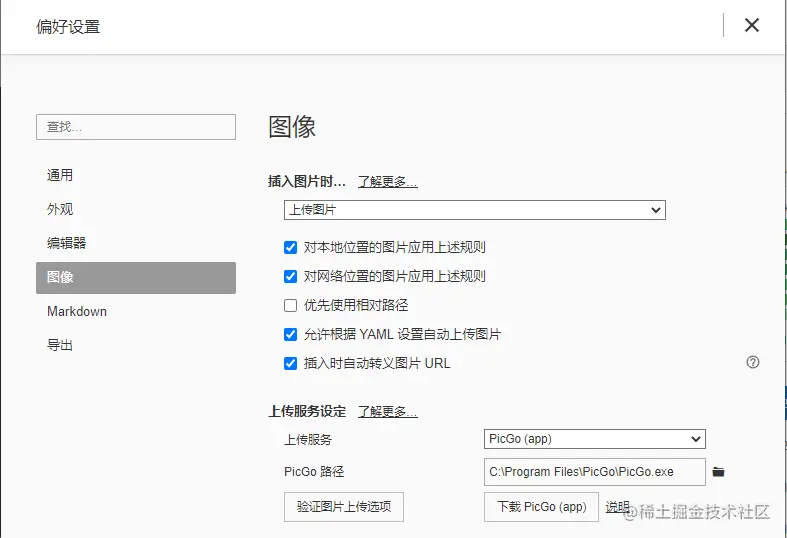Screen dimensions: 787x538
Task: Toggle 插入时自动转义图片 URL checkbox
Action: (x=290, y=363)
